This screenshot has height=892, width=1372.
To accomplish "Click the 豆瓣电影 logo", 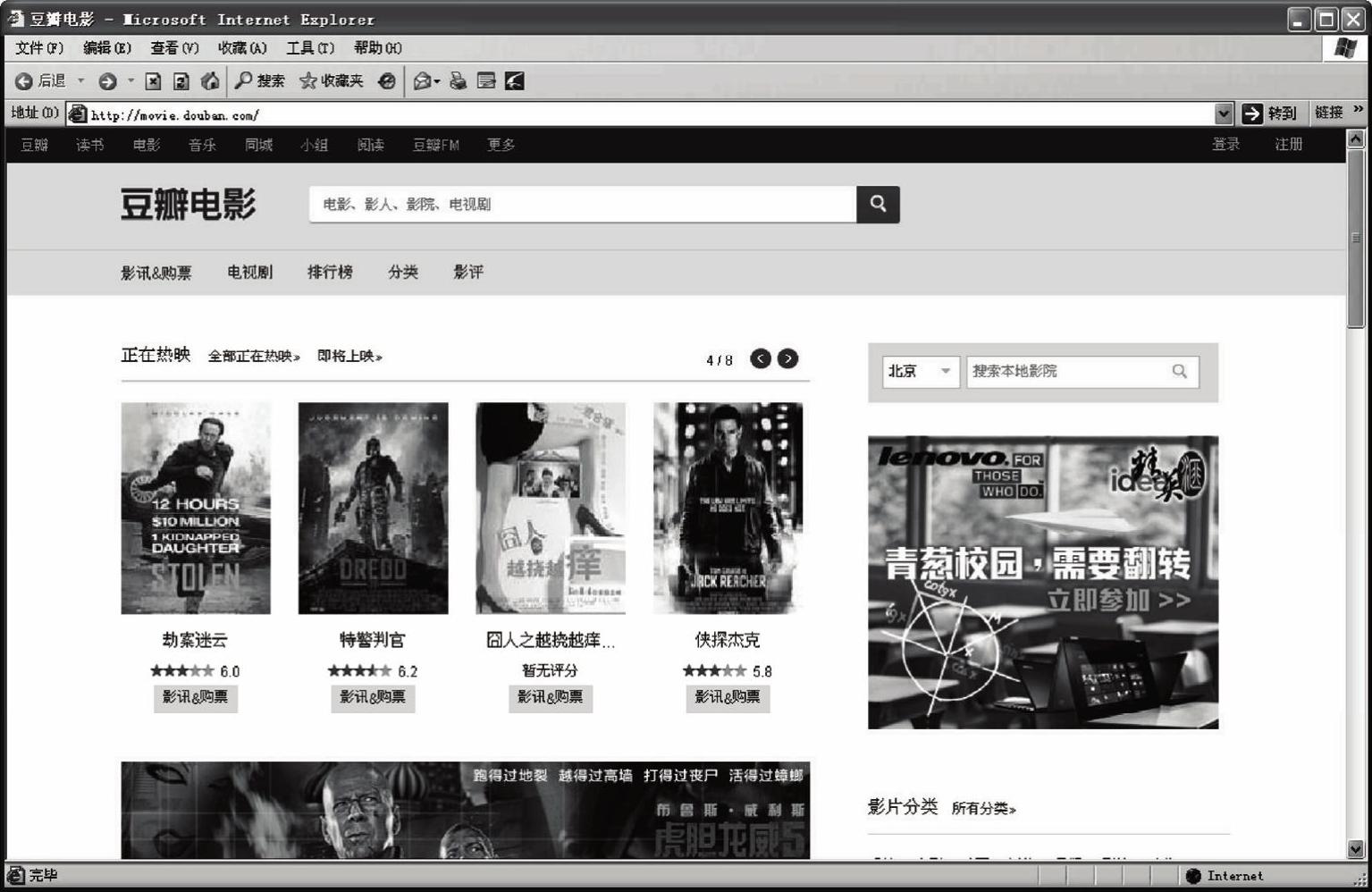I will [189, 205].
